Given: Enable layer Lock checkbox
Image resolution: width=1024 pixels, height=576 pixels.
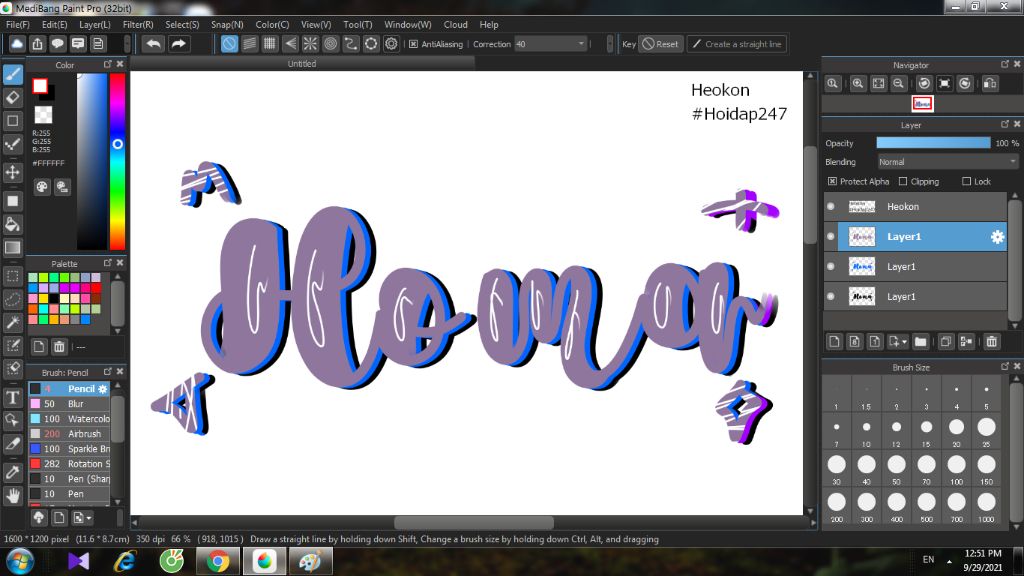Looking at the screenshot, I should (967, 182).
